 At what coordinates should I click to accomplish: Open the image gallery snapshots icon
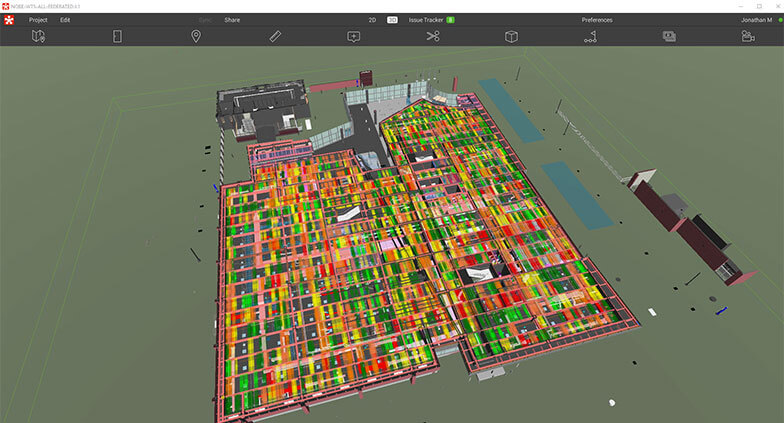pos(669,36)
